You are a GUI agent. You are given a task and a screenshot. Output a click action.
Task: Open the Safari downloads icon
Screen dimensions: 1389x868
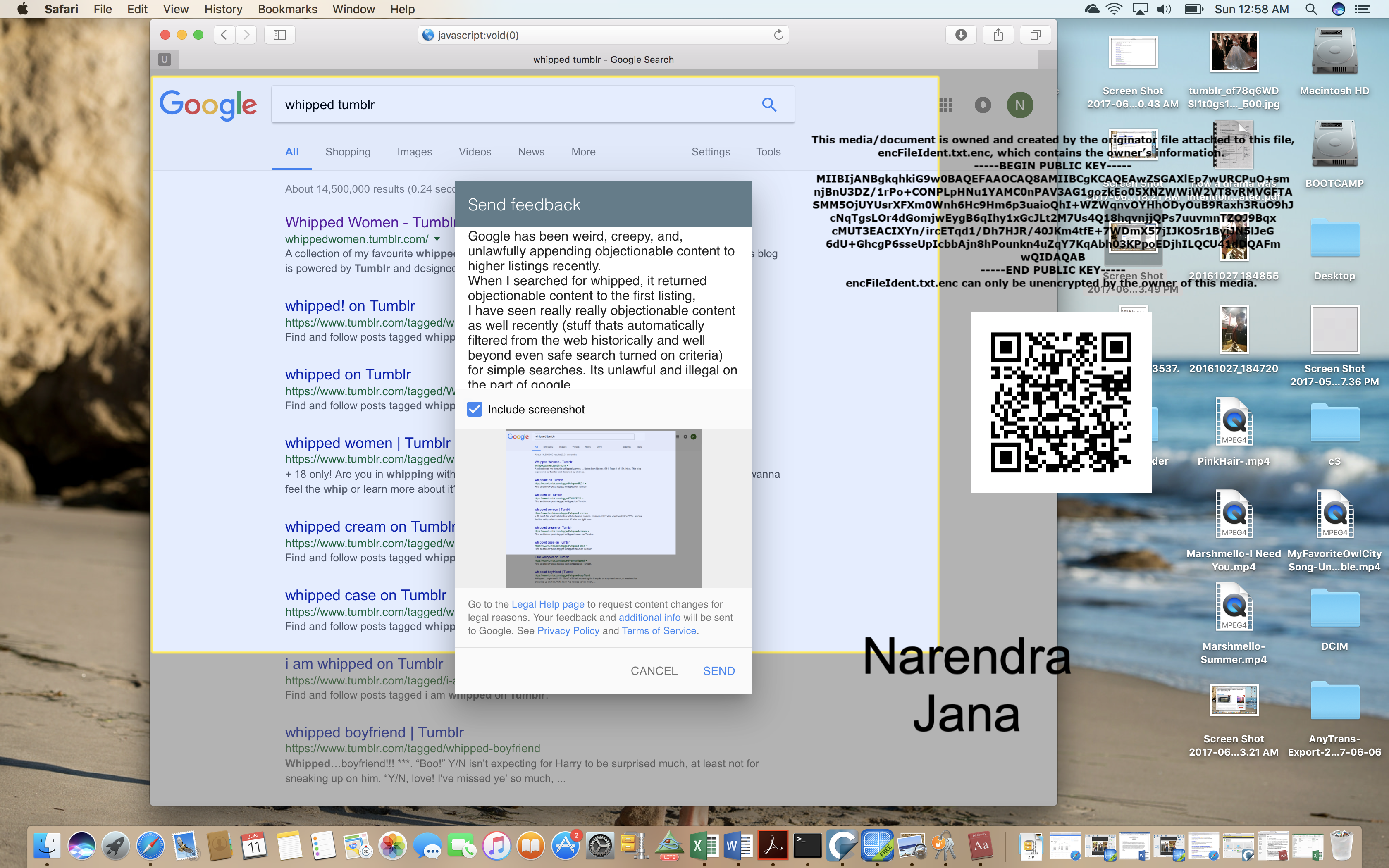961,35
